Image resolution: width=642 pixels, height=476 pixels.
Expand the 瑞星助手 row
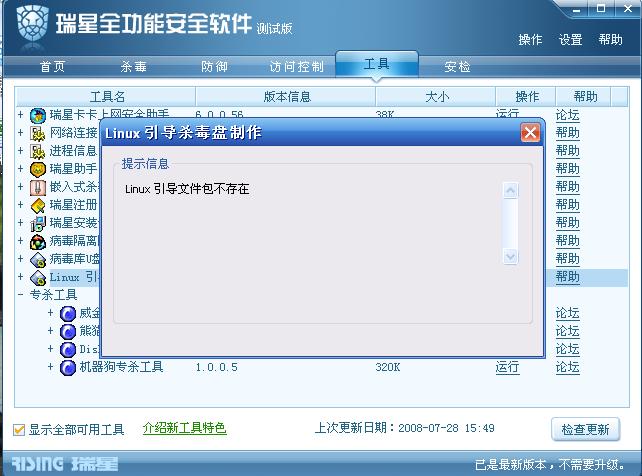pyautogui.click(x=20, y=168)
